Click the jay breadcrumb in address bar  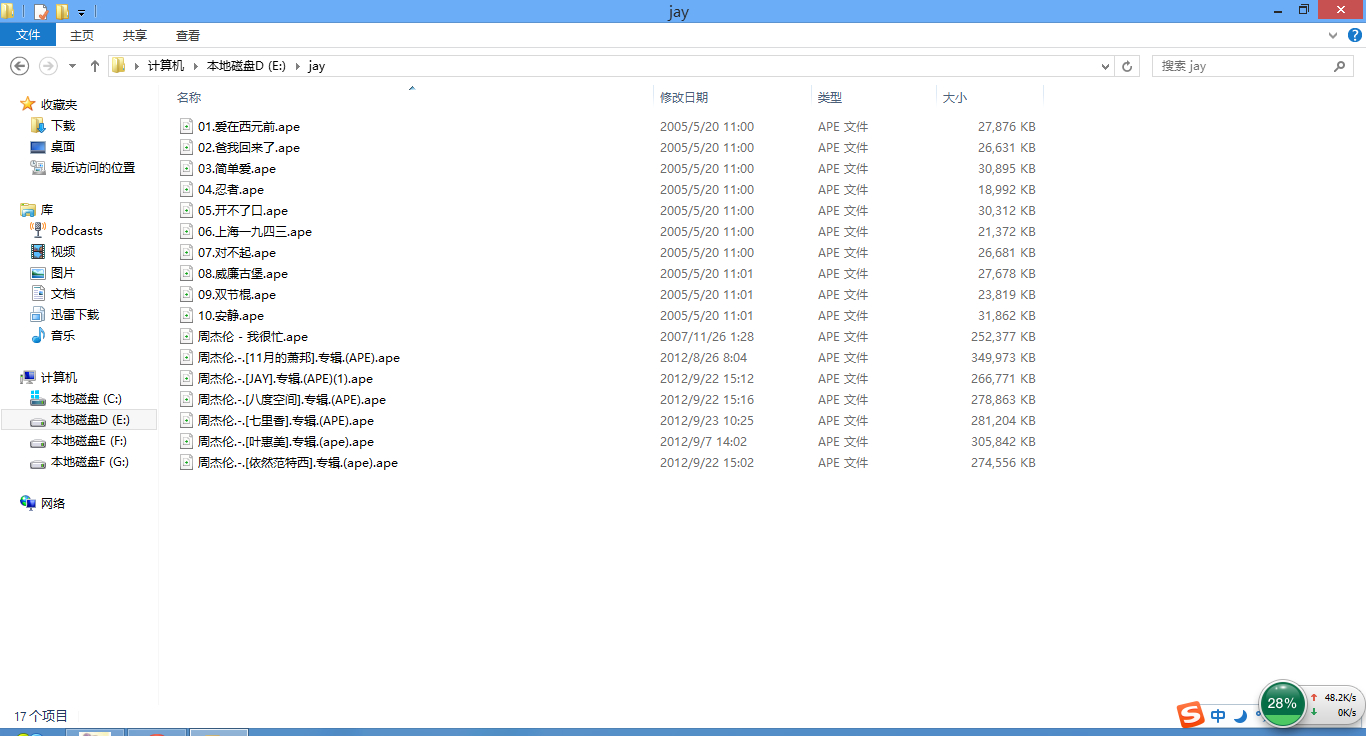[x=317, y=66]
